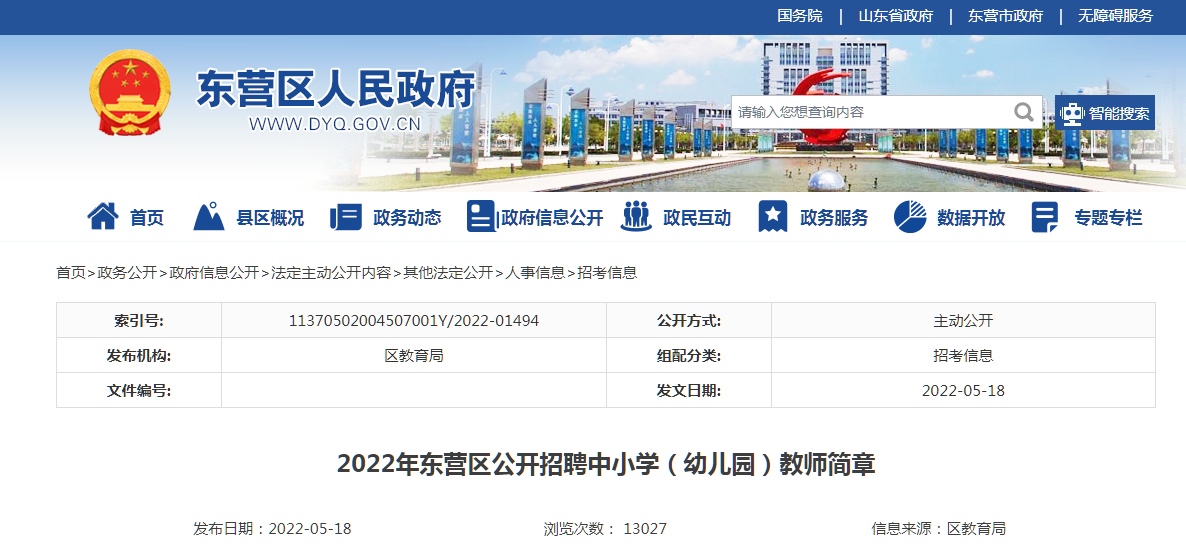Follow the 国务院 top link
Screen dimensions: 1186x544
click(799, 16)
